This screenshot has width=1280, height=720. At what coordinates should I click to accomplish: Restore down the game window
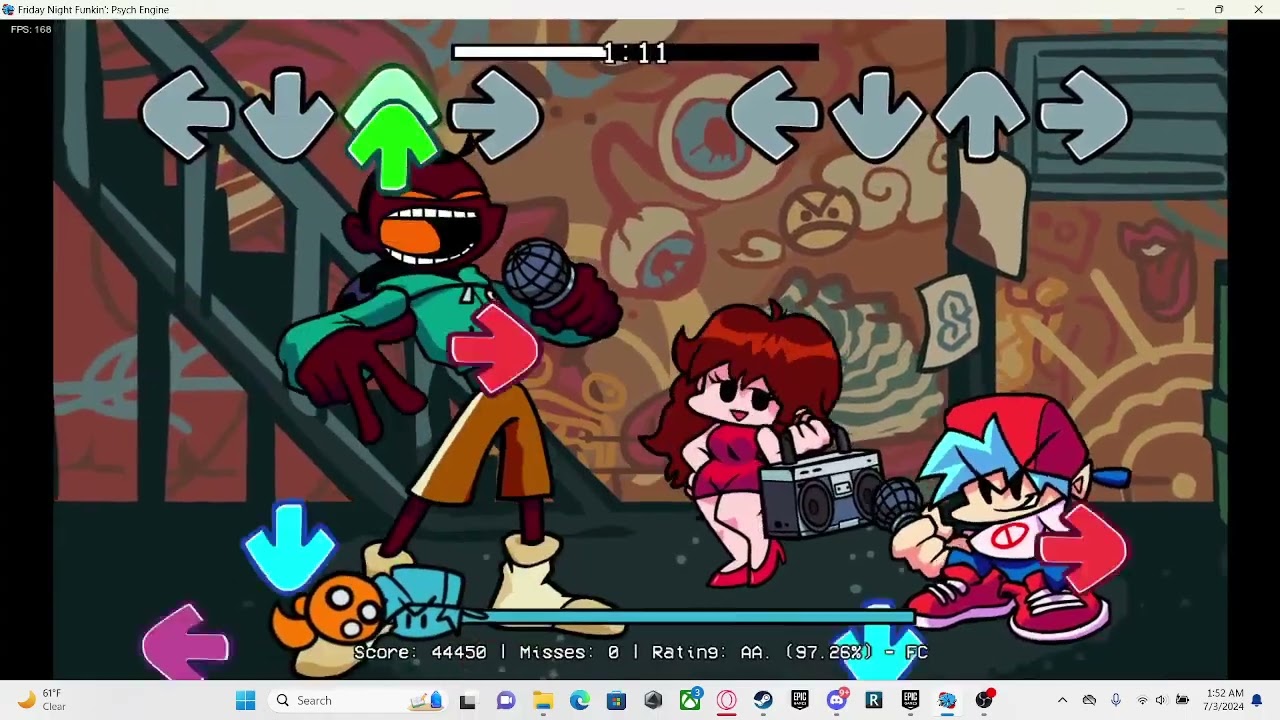tap(1218, 9)
